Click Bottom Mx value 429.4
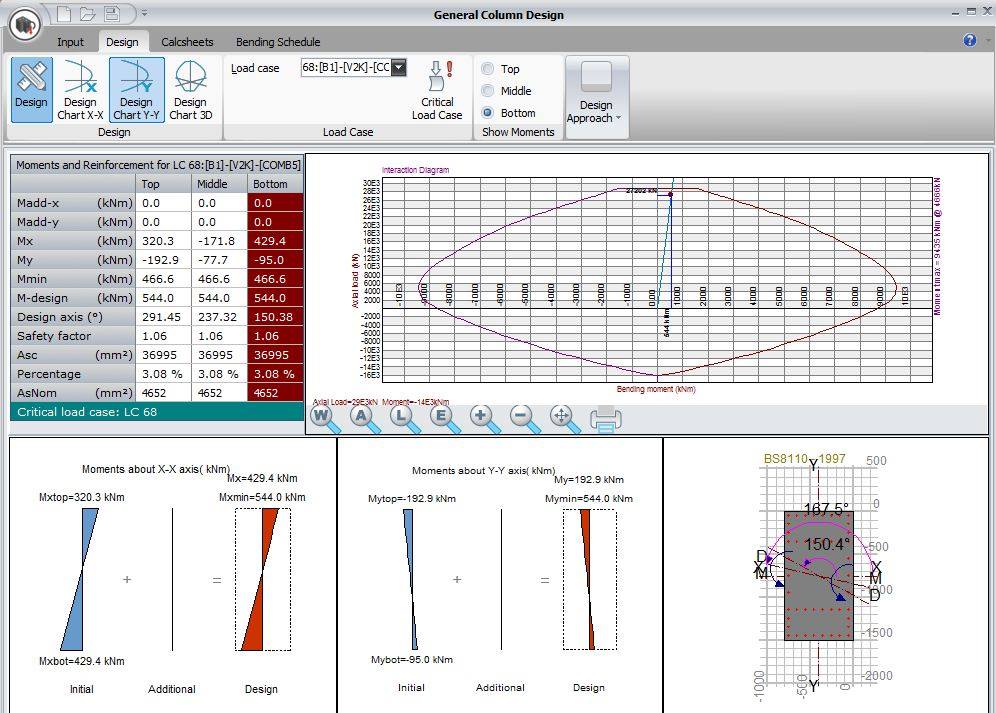This screenshot has height=713, width=996. click(275, 241)
